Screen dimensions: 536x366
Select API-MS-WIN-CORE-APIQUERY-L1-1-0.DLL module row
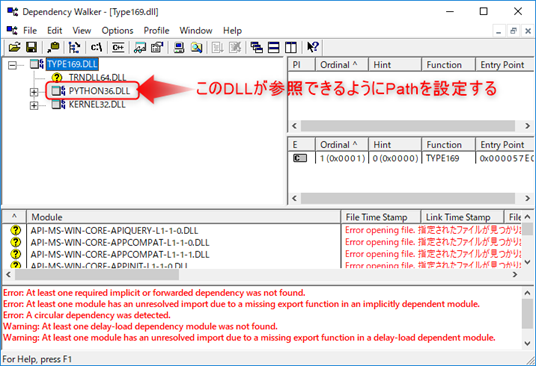(x=114, y=230)
